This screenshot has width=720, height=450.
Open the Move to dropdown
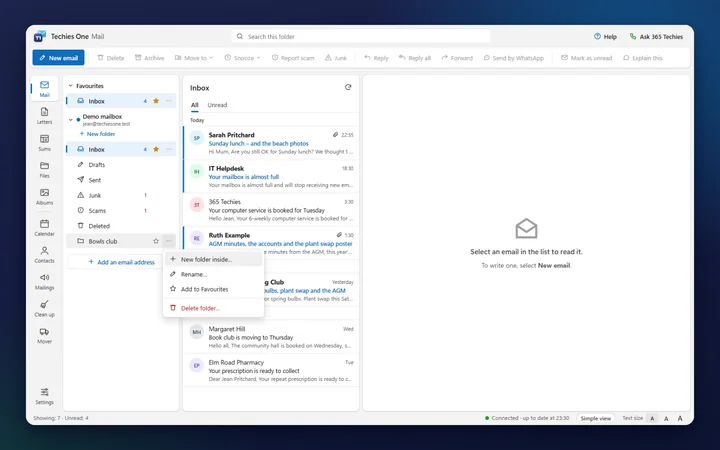[194, 58]
